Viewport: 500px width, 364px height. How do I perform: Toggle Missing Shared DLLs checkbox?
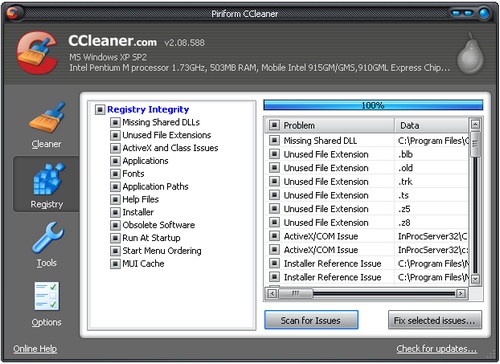point(115,122)
